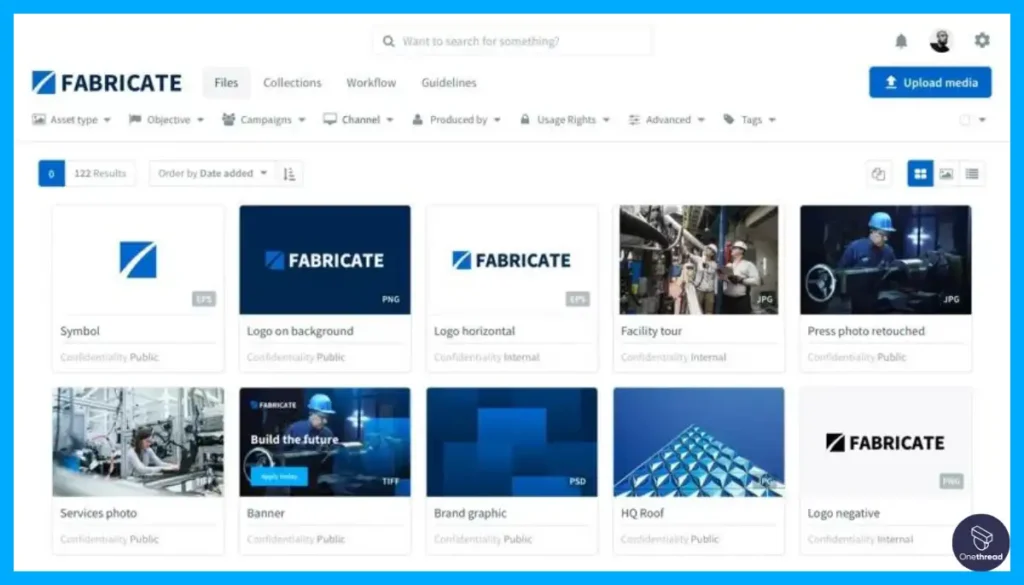
Task: Click the Produced by person icon
Action: [x=417, y=119]
